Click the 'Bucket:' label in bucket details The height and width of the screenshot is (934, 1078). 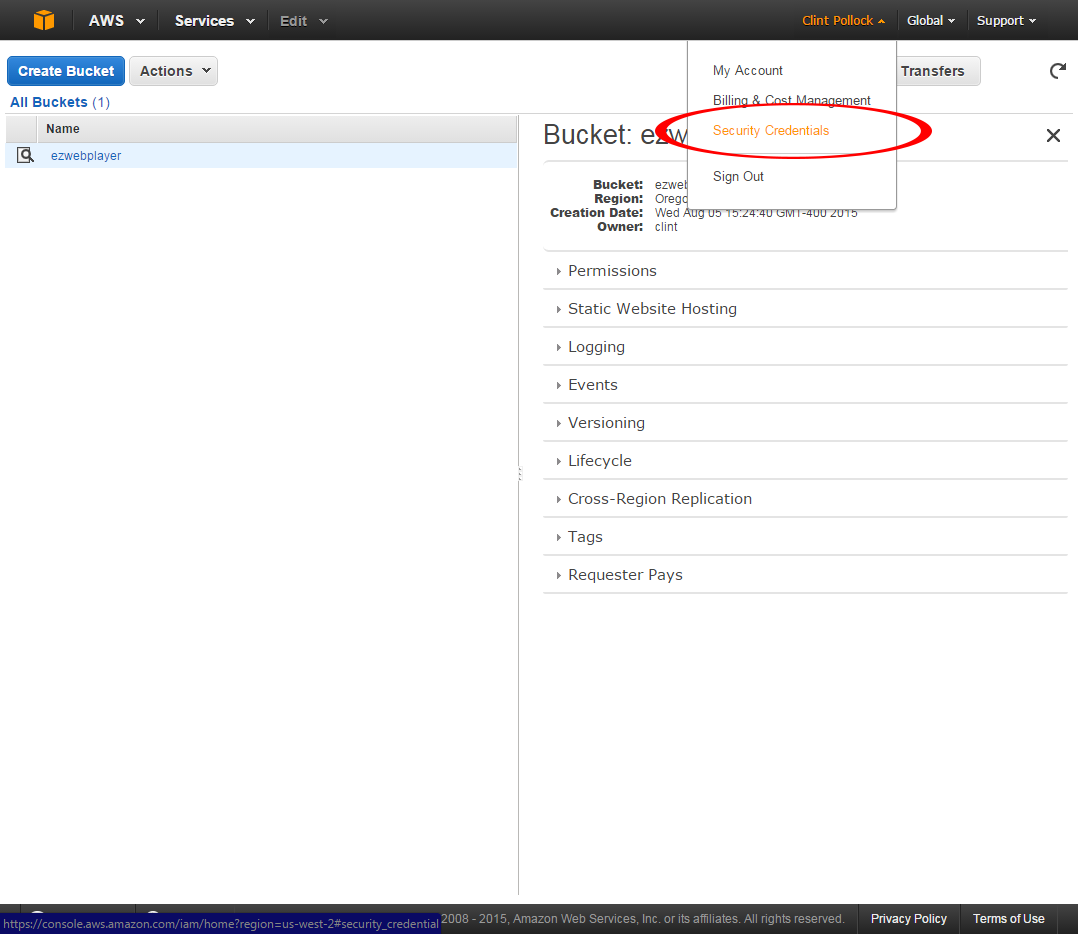point(617,185)
